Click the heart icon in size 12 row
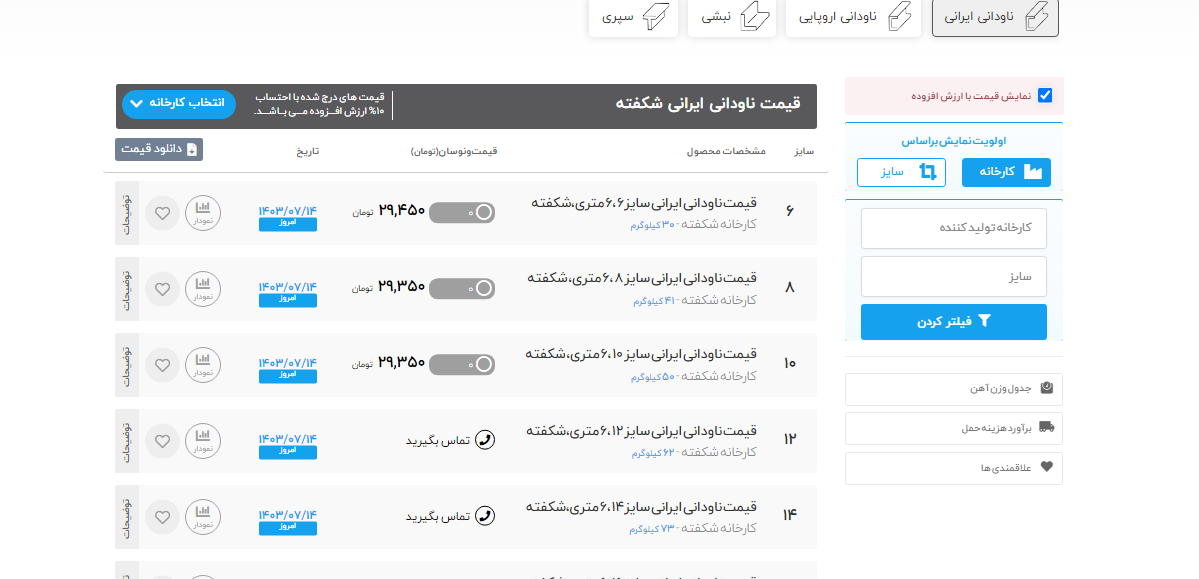1199x579 pixels. tap(162, 441)
